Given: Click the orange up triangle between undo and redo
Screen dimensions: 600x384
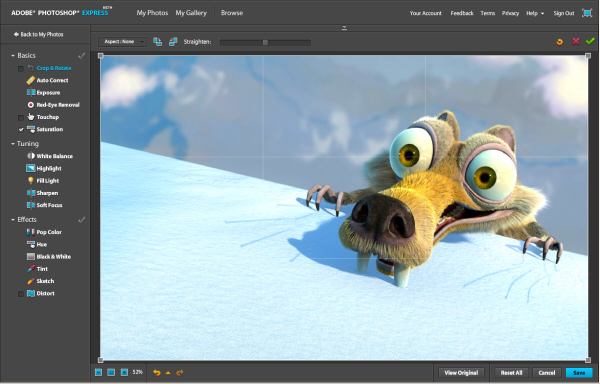Looking at the screenshot, I should [168, 373].
